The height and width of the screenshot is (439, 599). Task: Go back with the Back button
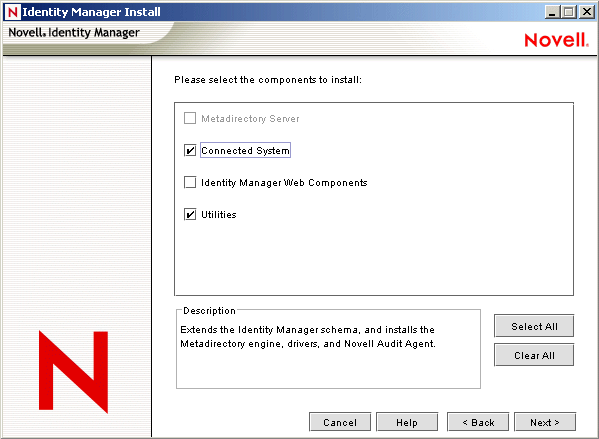478,422
